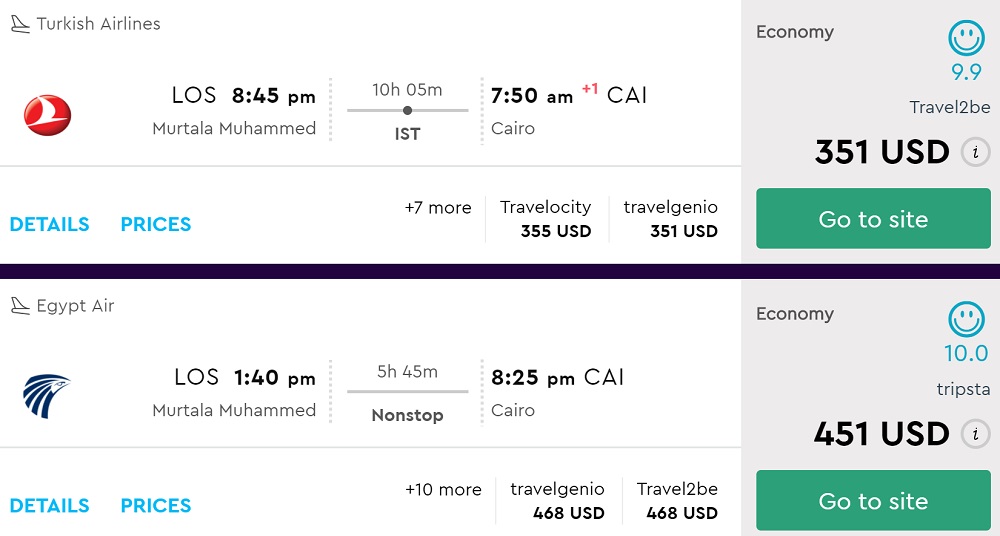The height and width of the screenshot is (536, 1000).
Task: Select Travelocity 355 USD offer
Action: coord(546,219)
